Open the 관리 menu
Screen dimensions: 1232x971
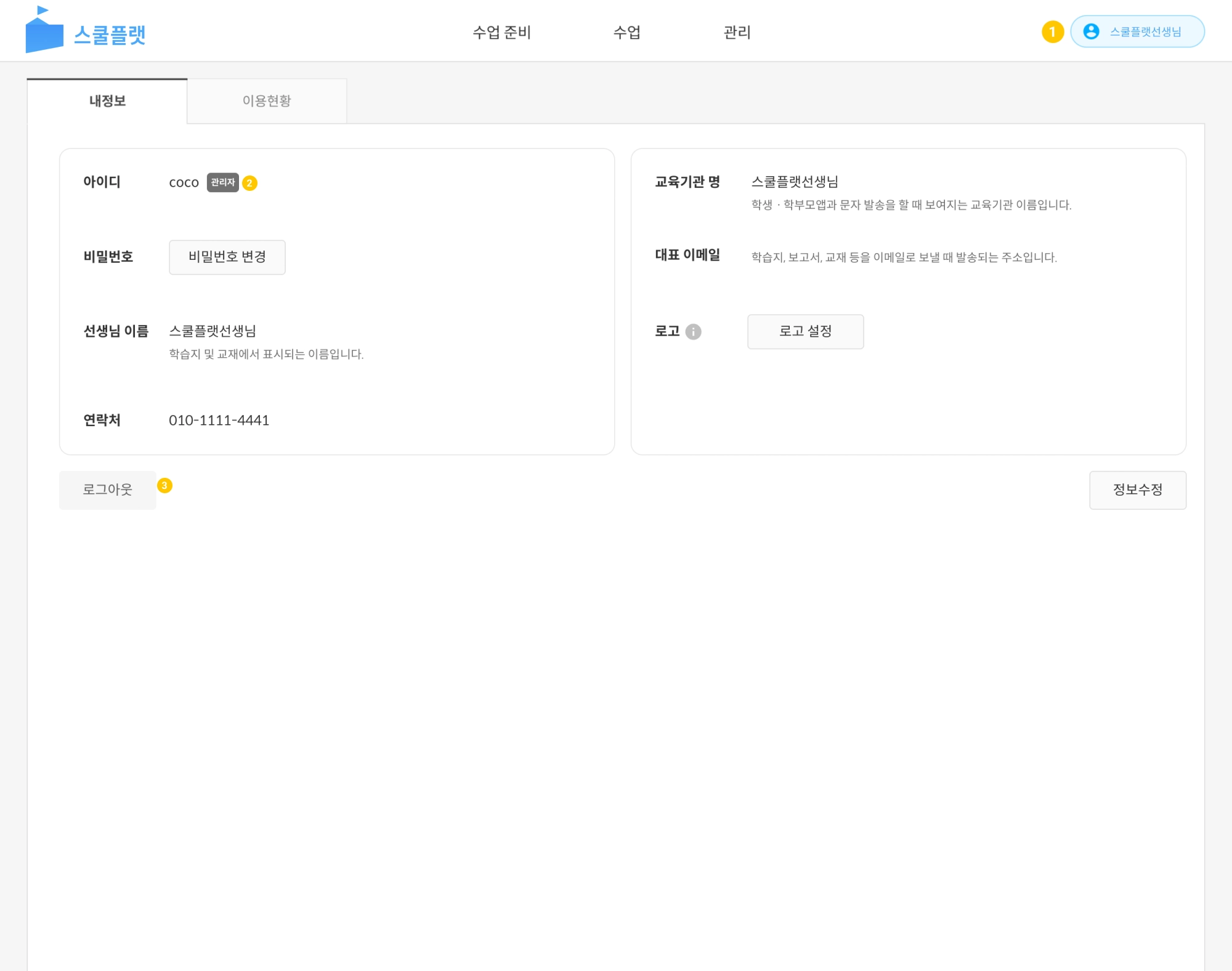point(737,32)
